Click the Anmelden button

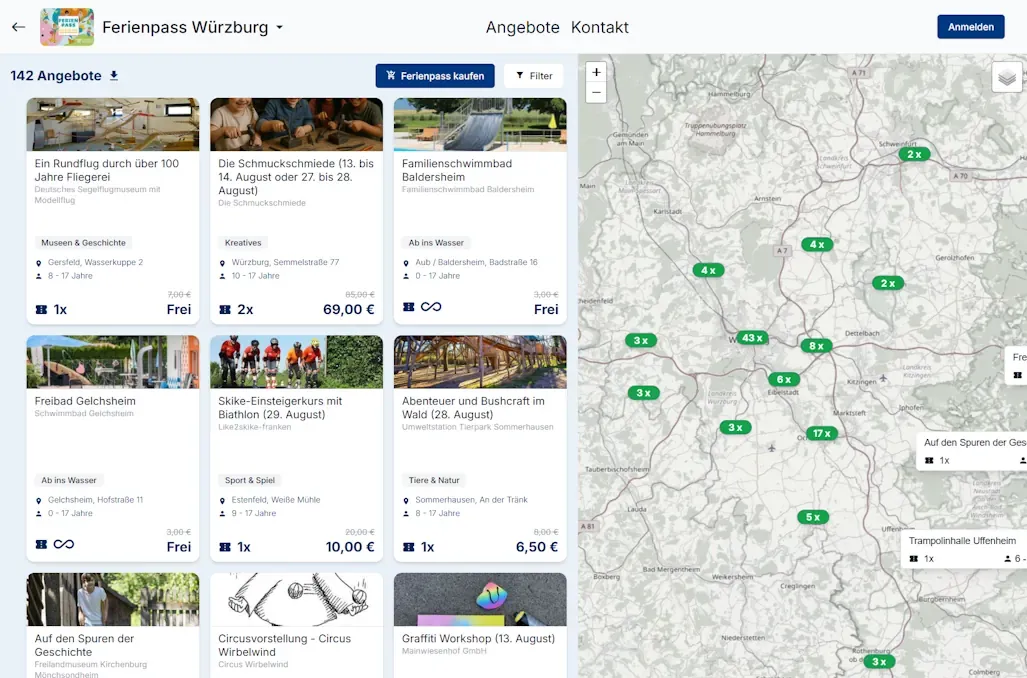(970, 27)
